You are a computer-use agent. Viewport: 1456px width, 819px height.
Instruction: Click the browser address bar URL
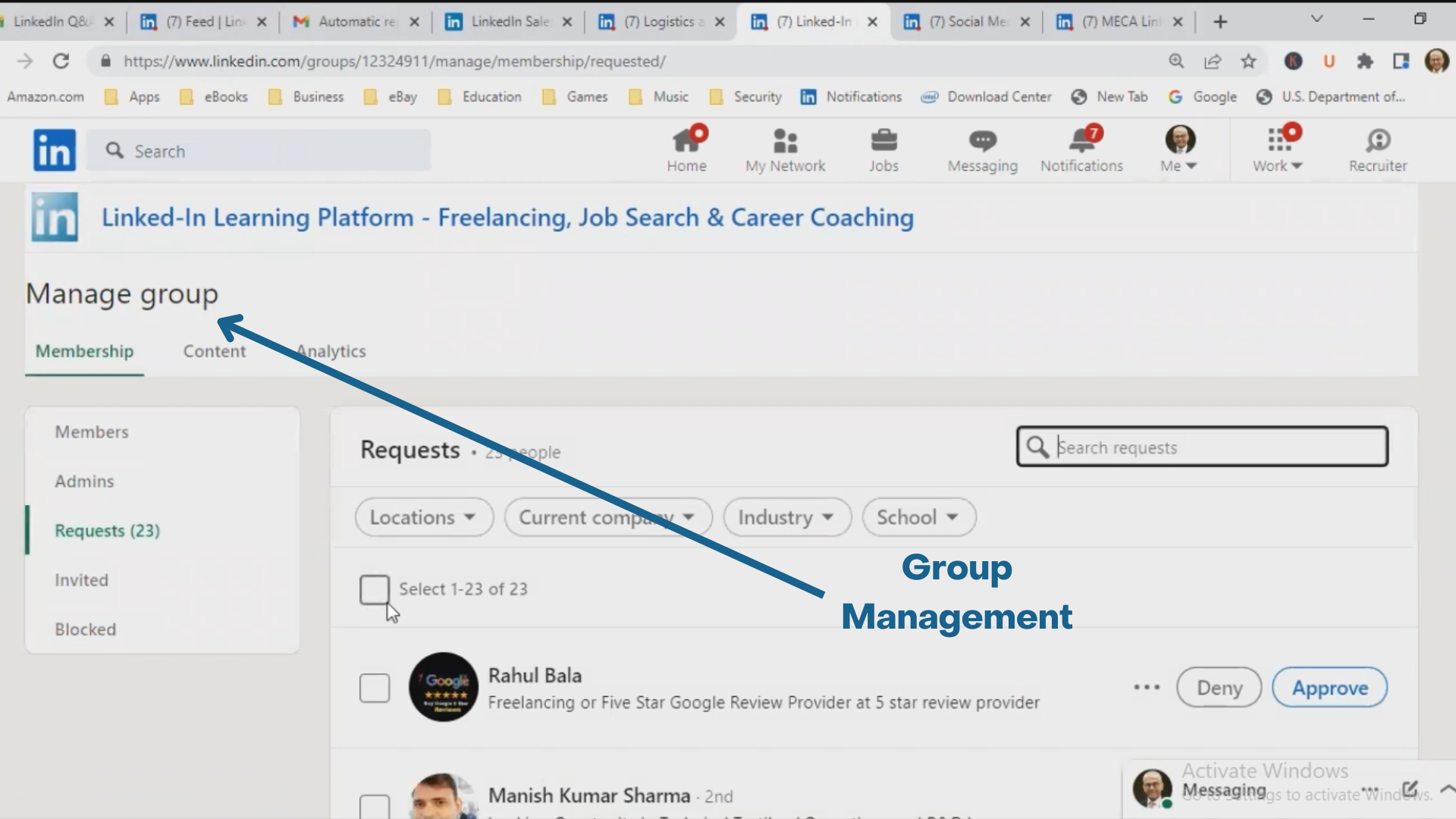coord(394,61)
